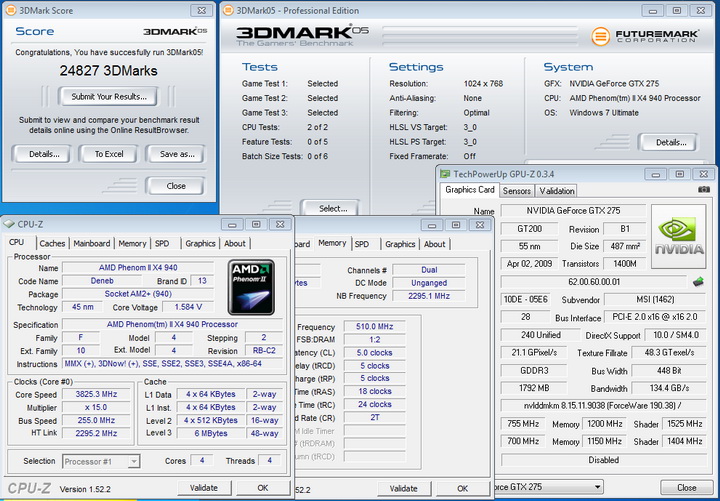Switch to the Caches tab in CPU-Z
The width and height of the screenshot is (720, 501).
point(52,243)
